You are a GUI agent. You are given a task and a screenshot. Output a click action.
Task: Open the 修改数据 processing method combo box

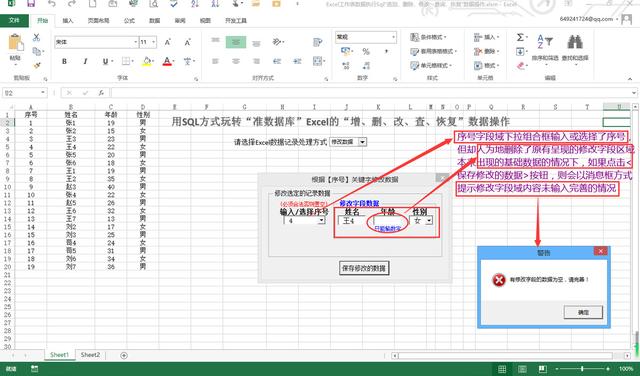362,142
